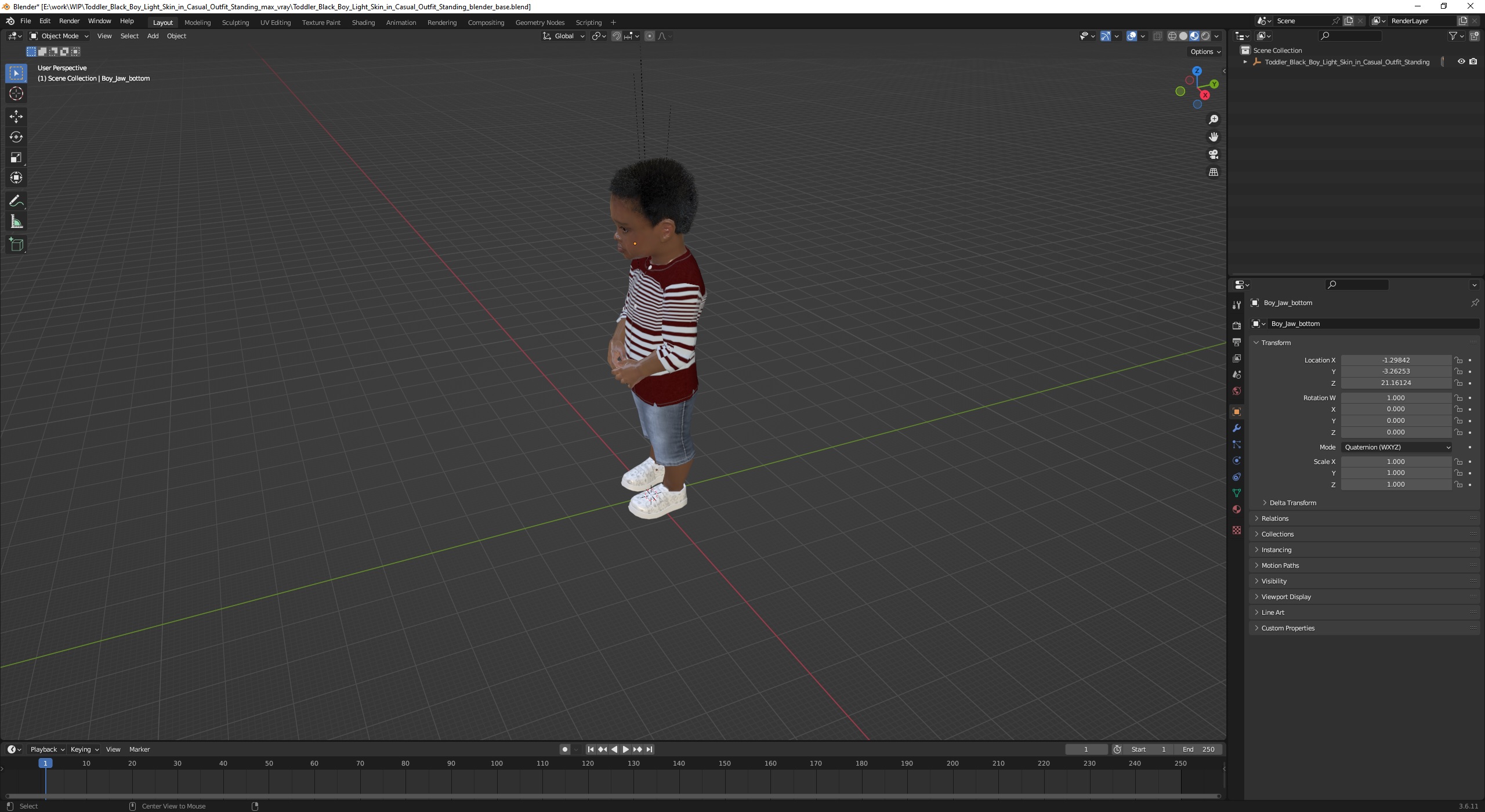This screenshot has height=812, width=1485.
Task: Disable Toddler collection in renders camera icon
Action: click(1473, 61)
